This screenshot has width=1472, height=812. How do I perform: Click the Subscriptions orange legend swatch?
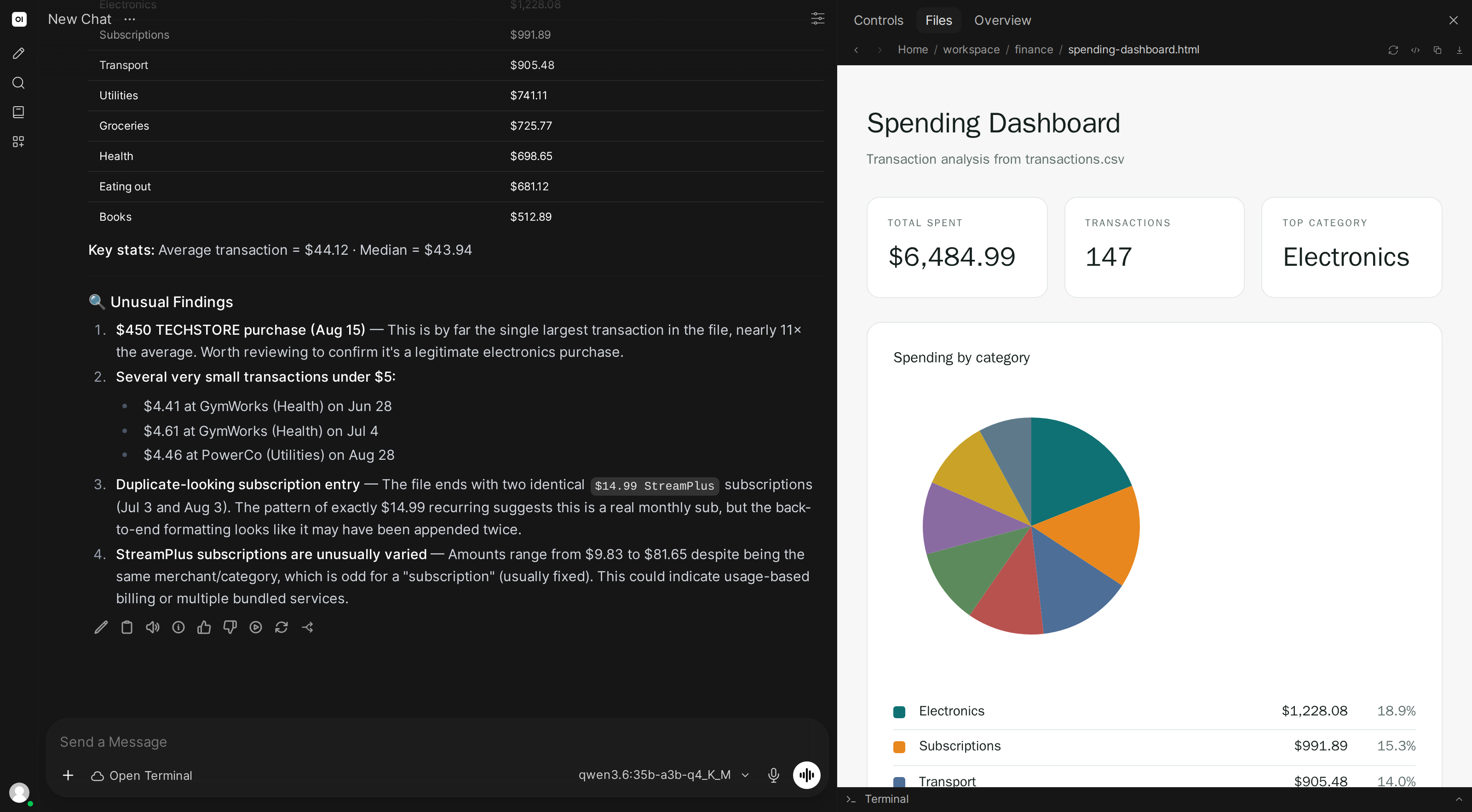(x=899, y=746)
